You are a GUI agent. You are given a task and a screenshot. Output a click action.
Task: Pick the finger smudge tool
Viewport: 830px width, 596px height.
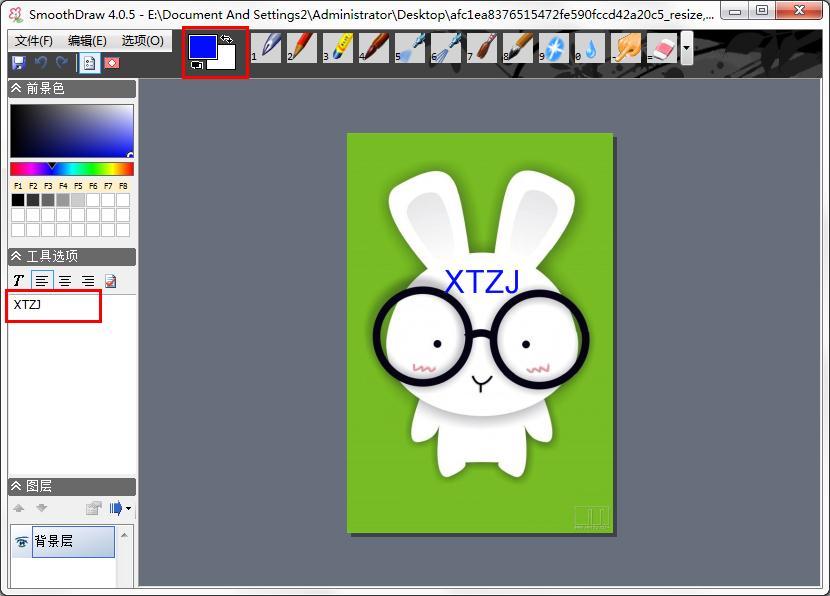[626, 48]
